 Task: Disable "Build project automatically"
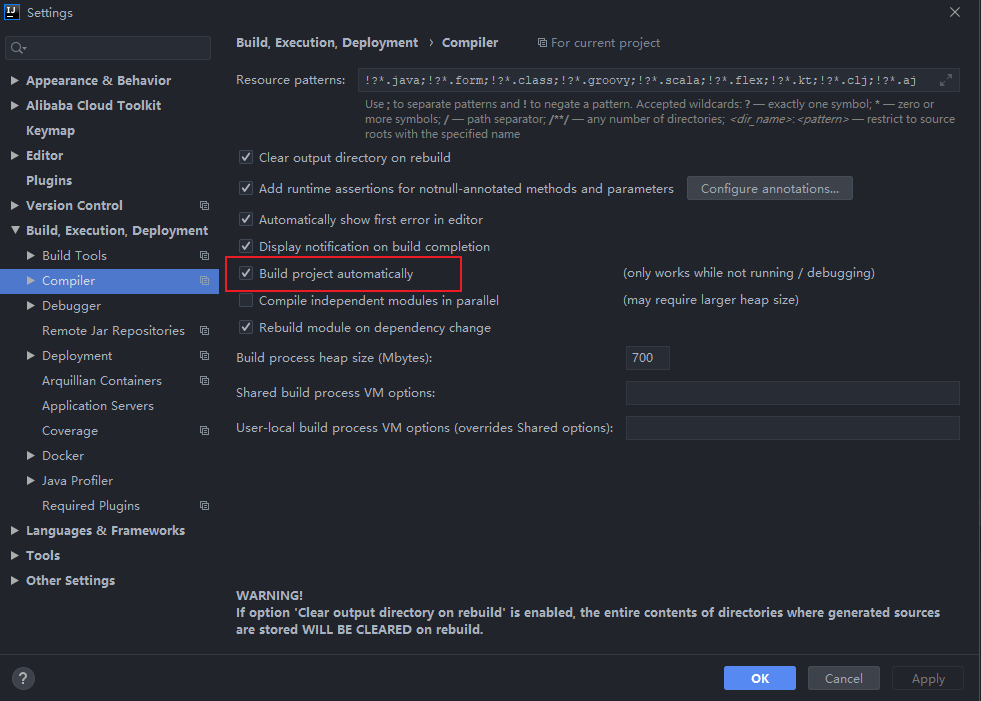tap(246, 273)
